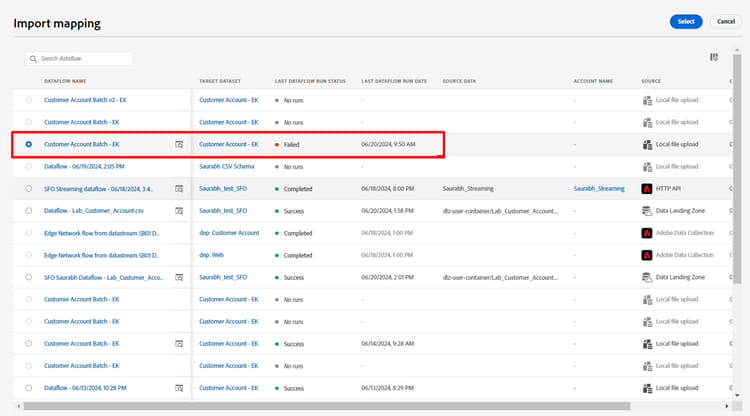Viewport: 750px width, 416px height.
Task: Open Saurabh CSV Schema dataset link
Action: coord(227,166)
